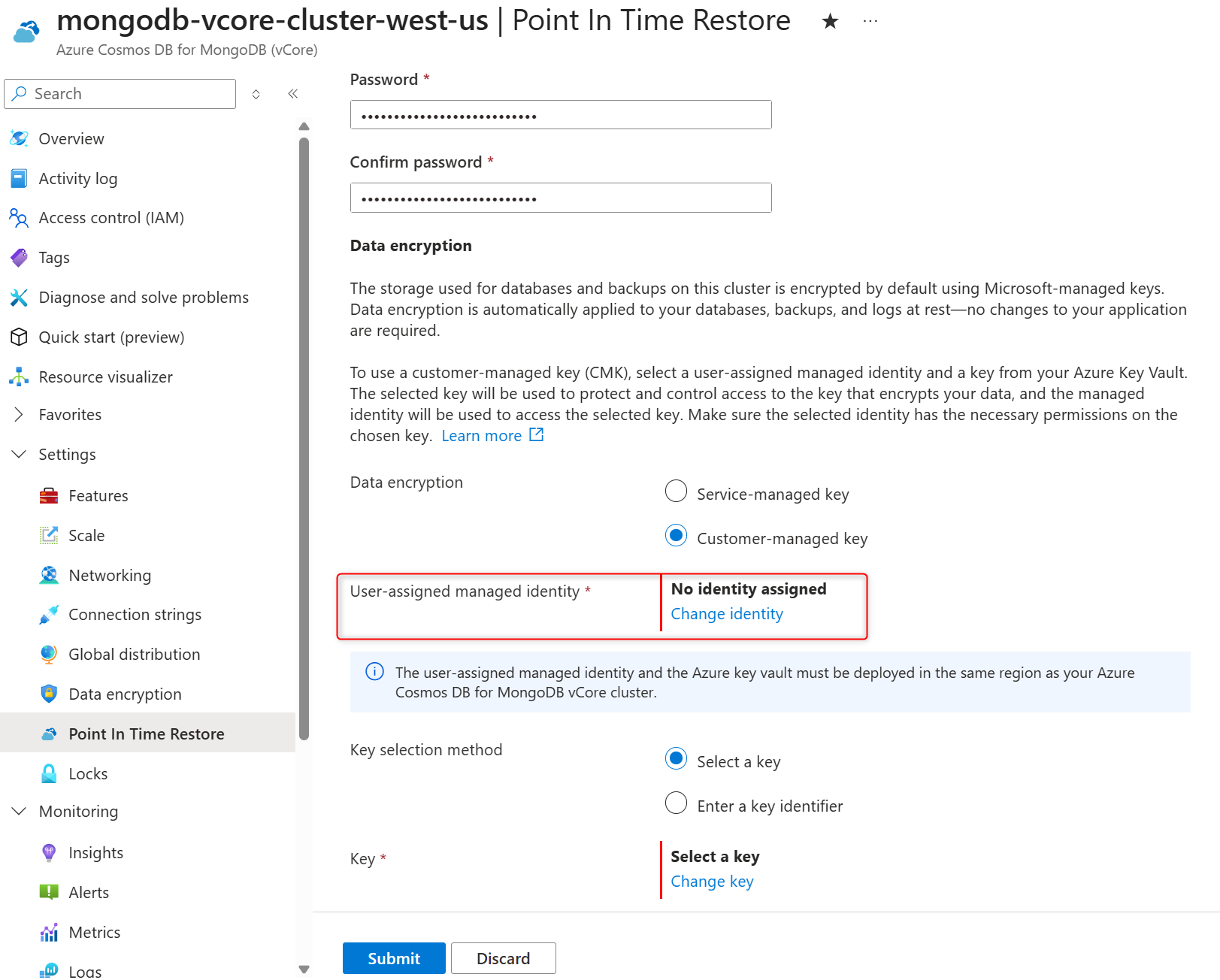This screenshot has width=1220, height=980.
Task: Focus the Confirm password input field
Action: [x=561, y=198]
